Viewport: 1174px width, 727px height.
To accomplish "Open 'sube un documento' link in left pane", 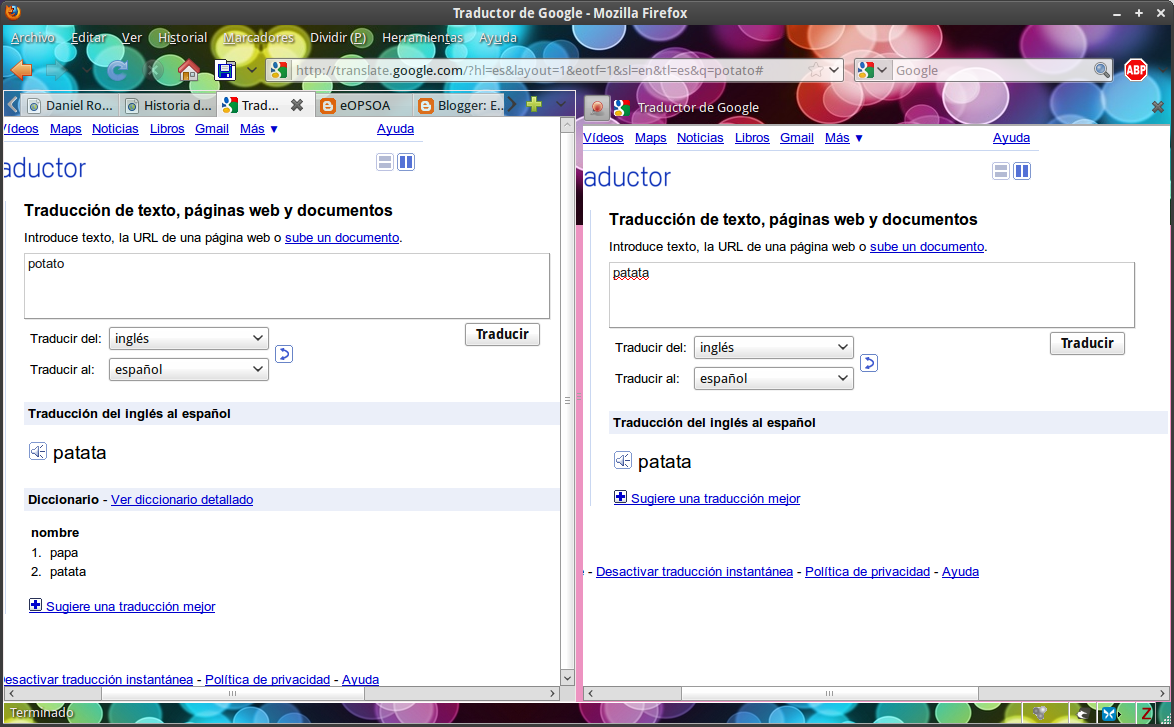I will click(x=342, y=237).
